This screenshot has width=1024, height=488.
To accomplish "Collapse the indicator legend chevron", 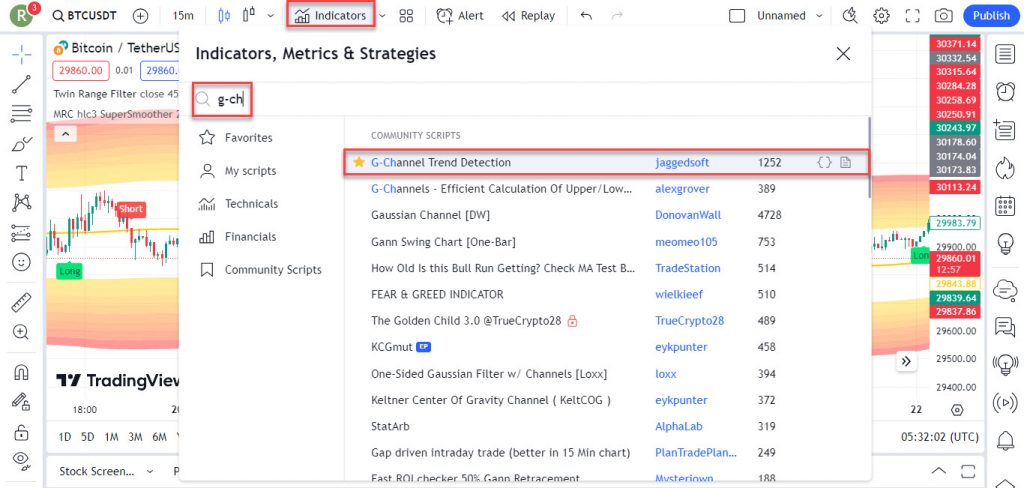I will click(65, 135).
